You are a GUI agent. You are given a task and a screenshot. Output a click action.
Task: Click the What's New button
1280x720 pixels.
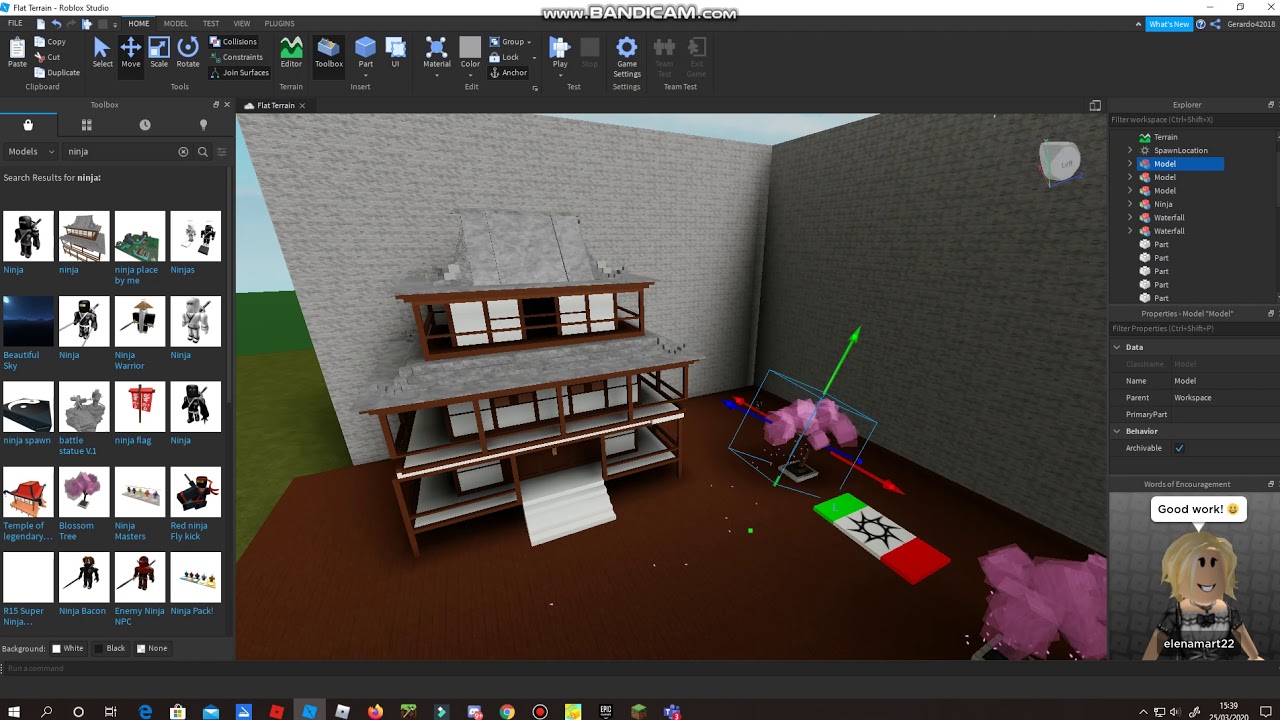(1169, 24)
